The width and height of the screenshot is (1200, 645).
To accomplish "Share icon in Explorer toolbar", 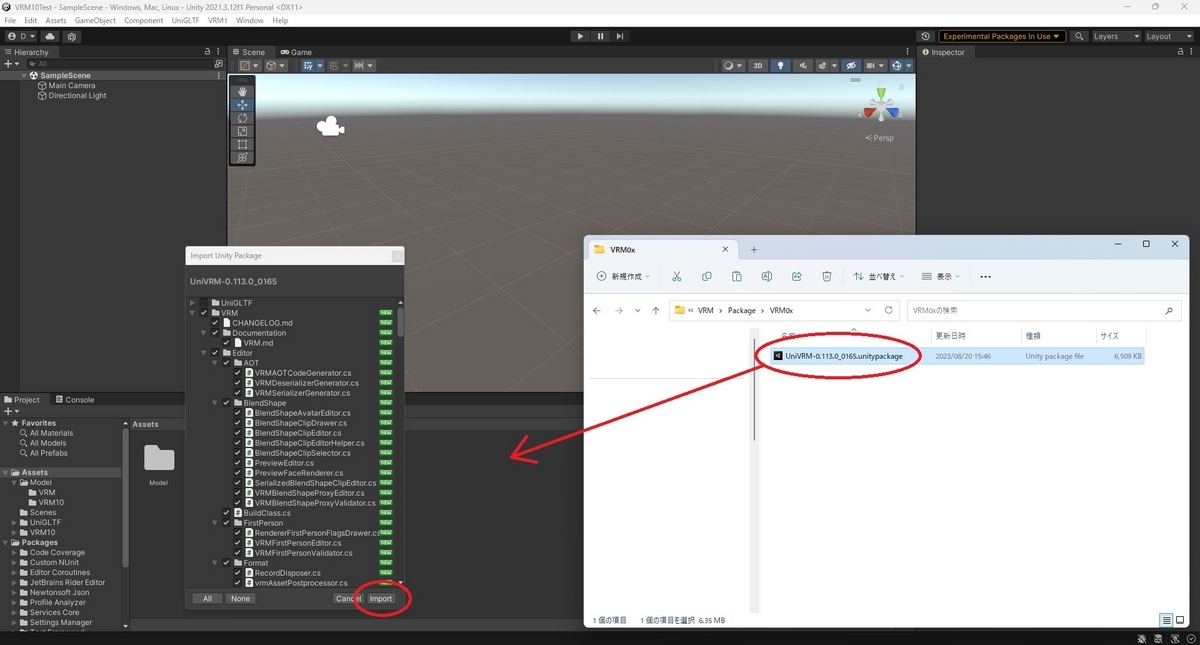I will 797,276.
